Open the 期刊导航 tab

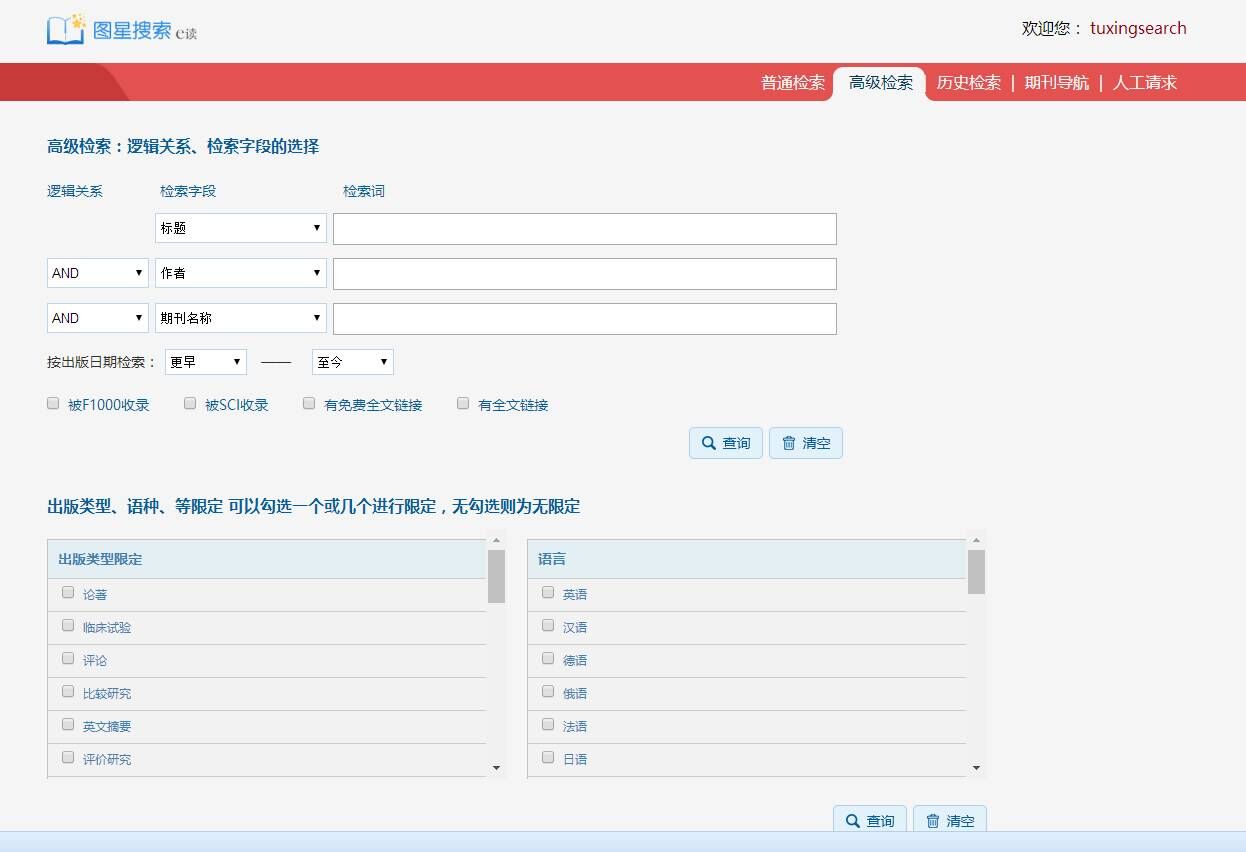tap(1056, 83)
